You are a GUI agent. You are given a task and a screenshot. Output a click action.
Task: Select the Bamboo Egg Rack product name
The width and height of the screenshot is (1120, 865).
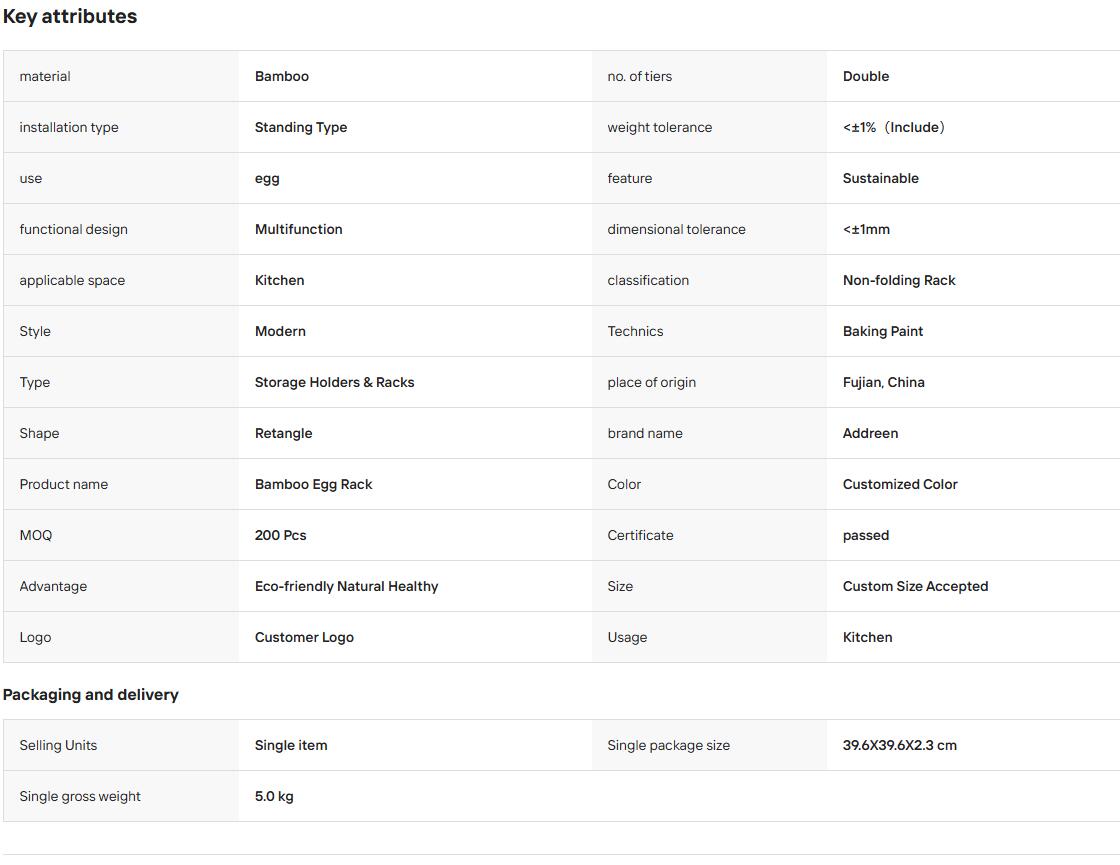pos(314,484)
